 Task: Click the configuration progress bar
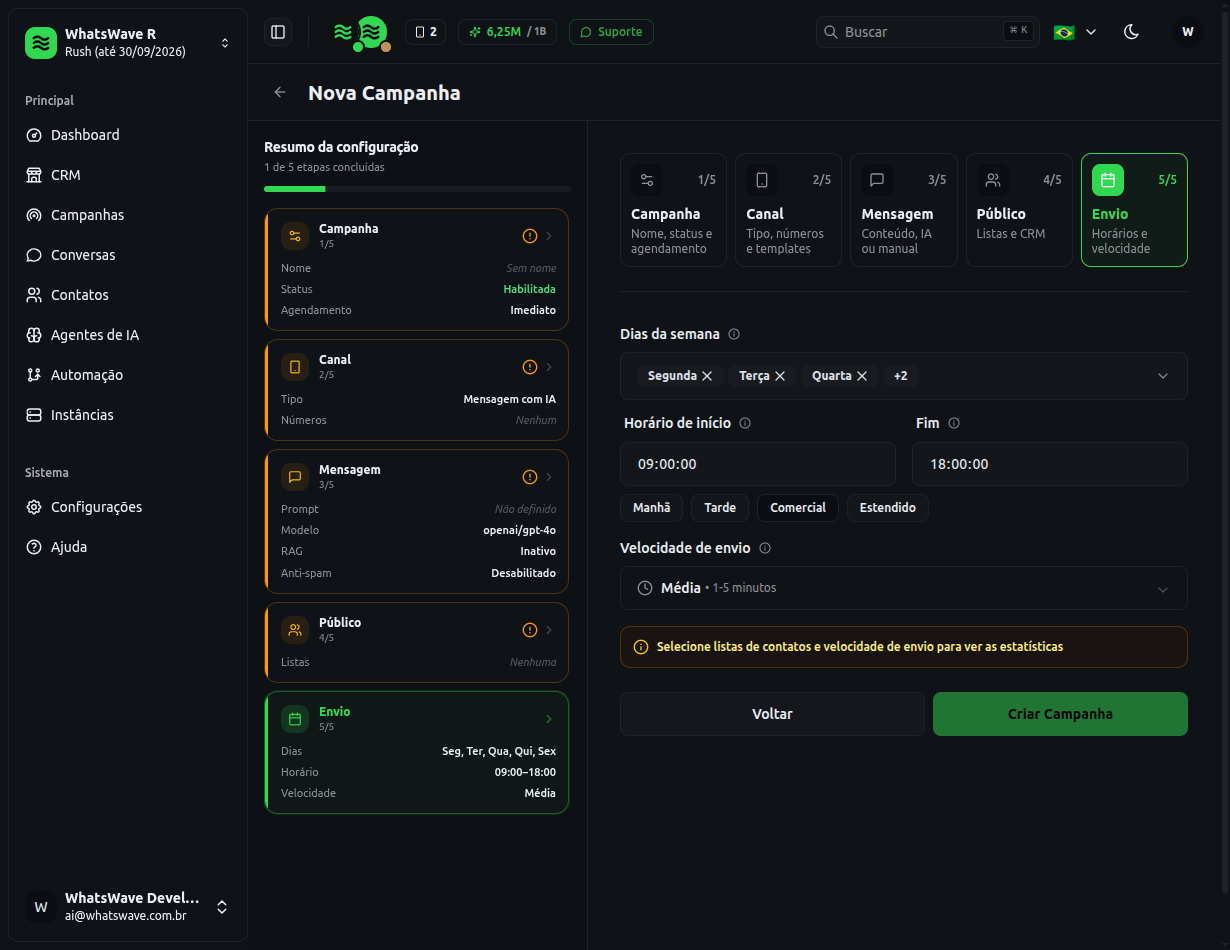click(x=417, y=189)
